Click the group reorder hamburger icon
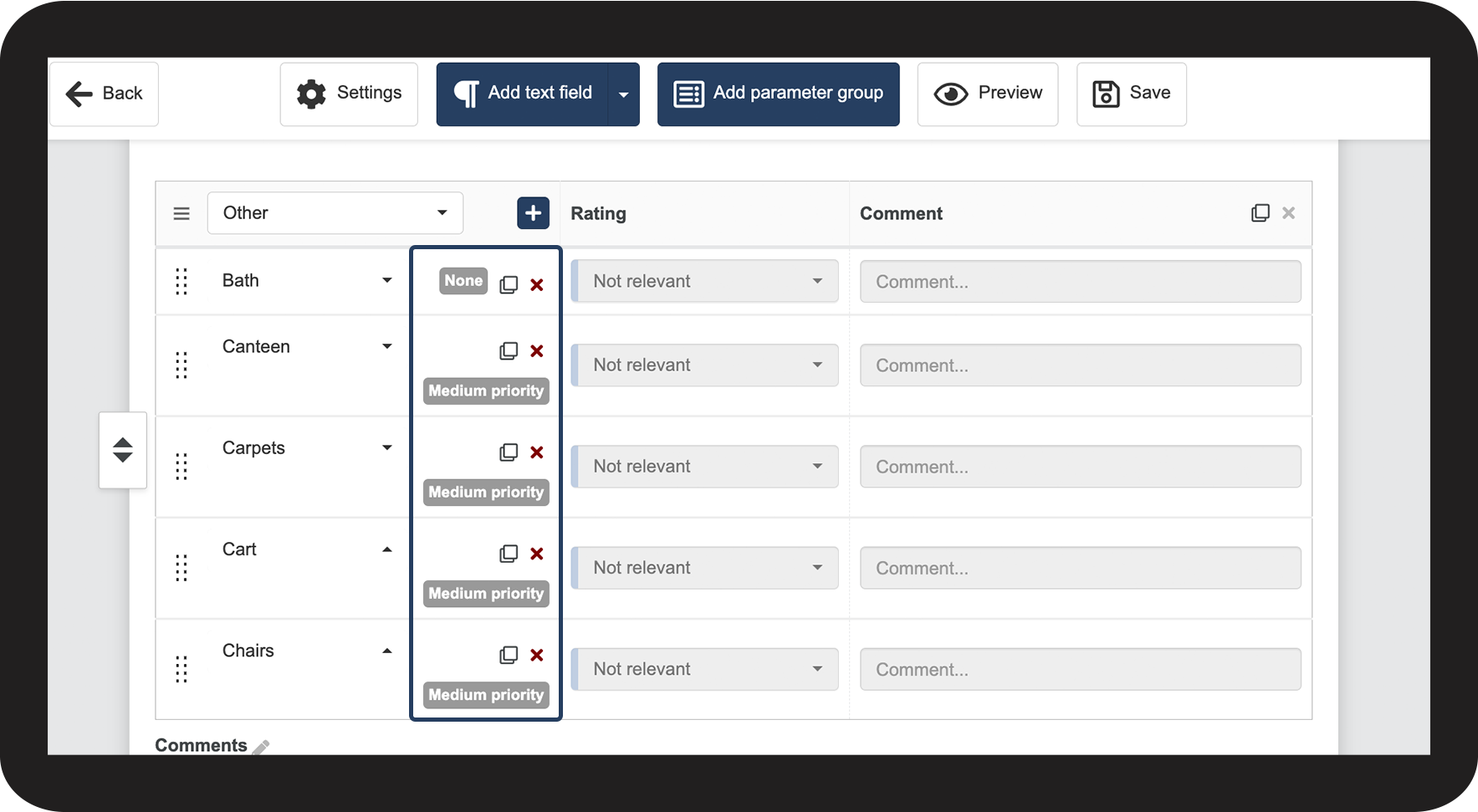The width and height of the screenshot is (1478, 812). pyautogui.click(x=182, y=214)
